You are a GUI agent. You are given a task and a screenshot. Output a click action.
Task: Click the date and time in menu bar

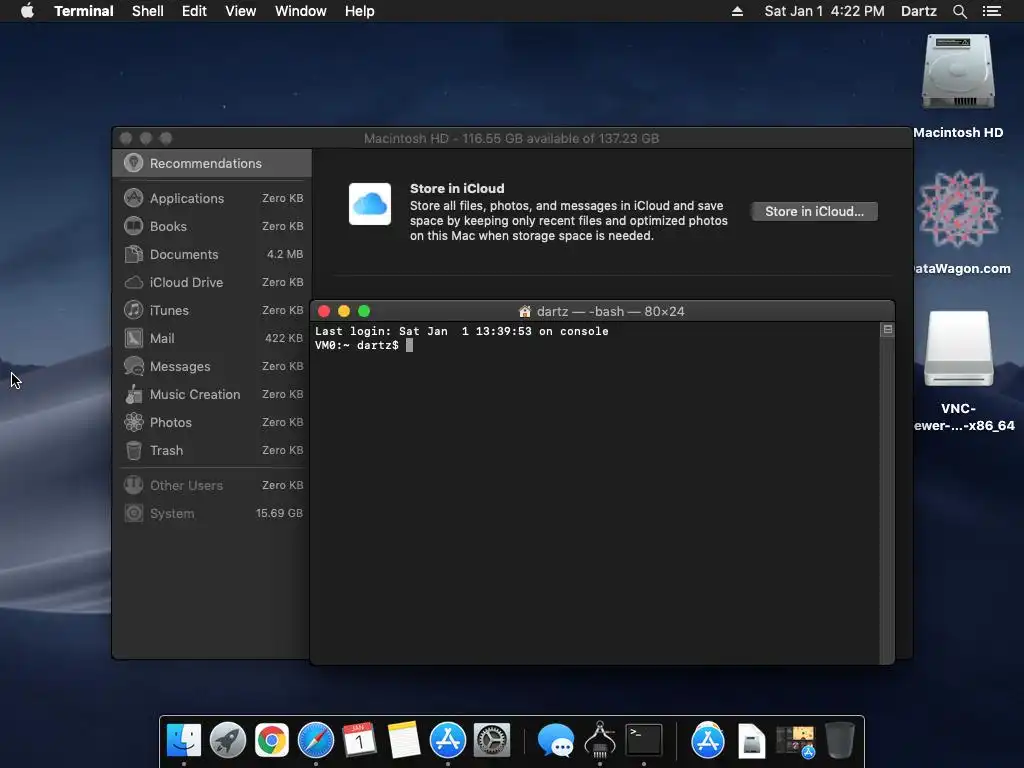pos(824,11)
